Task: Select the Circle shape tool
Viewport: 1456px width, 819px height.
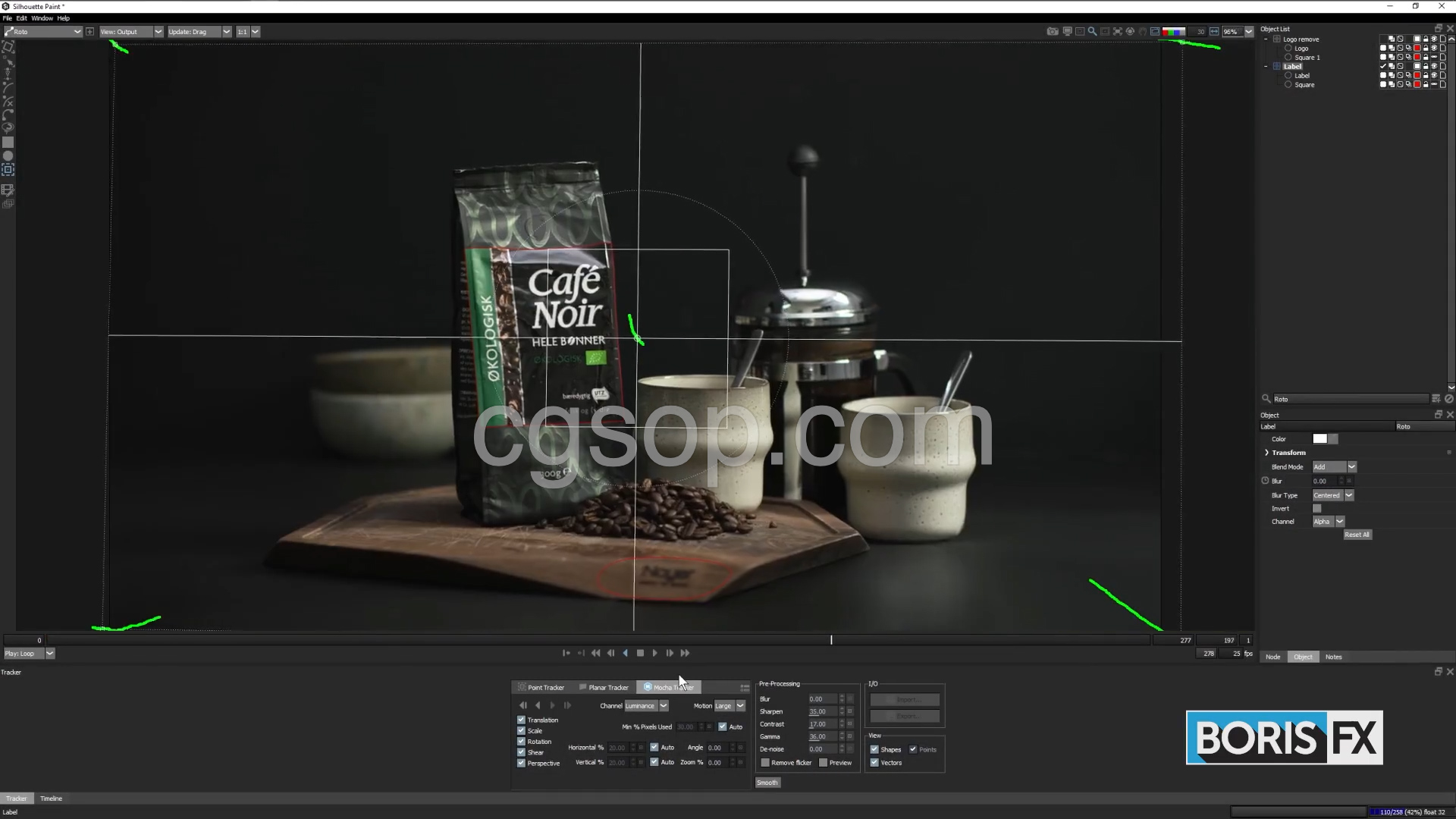Action: coord(8,156)
